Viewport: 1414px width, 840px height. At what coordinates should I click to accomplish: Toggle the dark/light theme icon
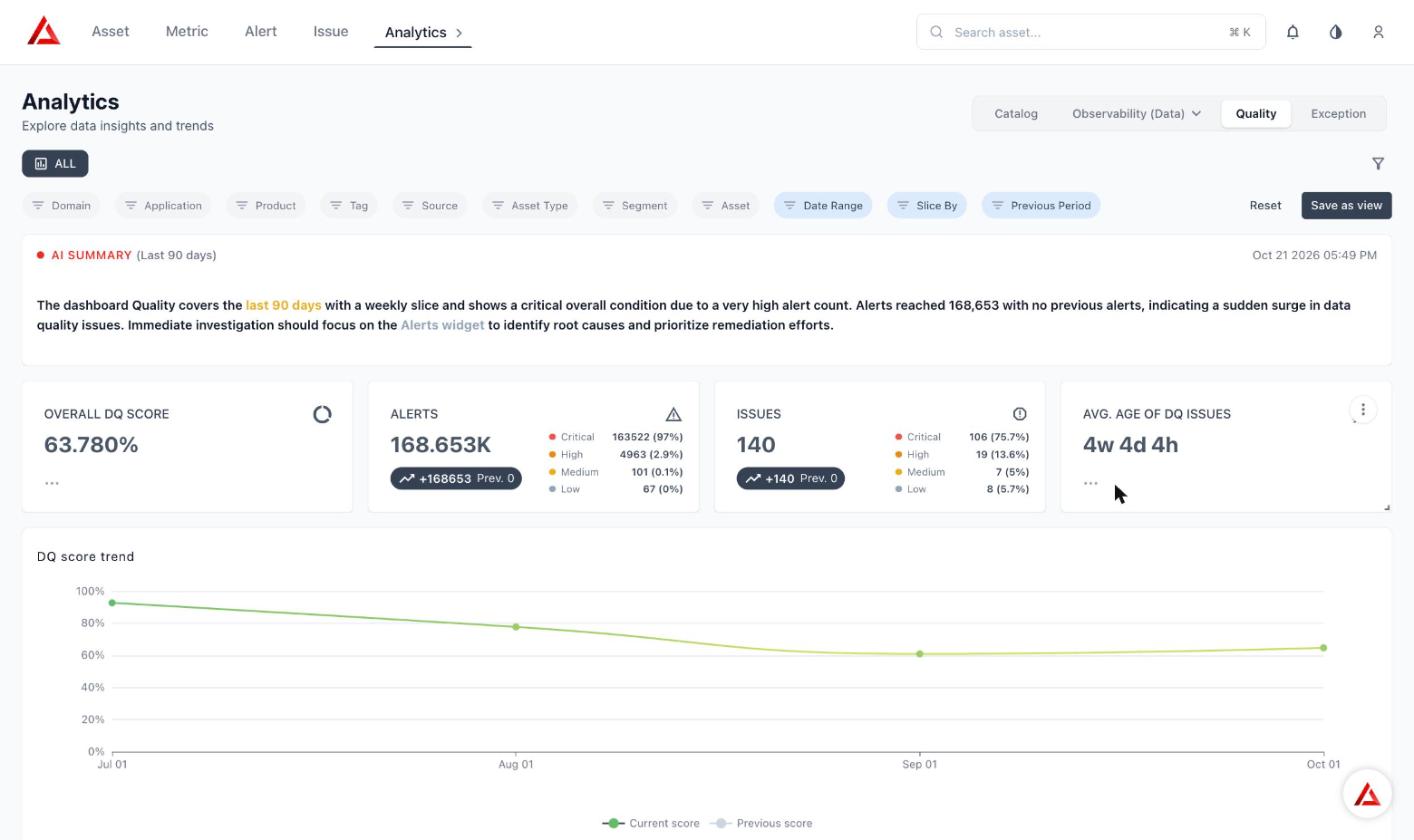coord(1335,32)
